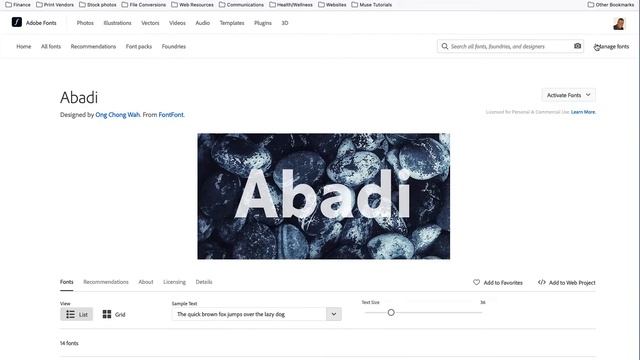
Task: Expand the Activate Fonts dropdown
Action: click(569, 95)
